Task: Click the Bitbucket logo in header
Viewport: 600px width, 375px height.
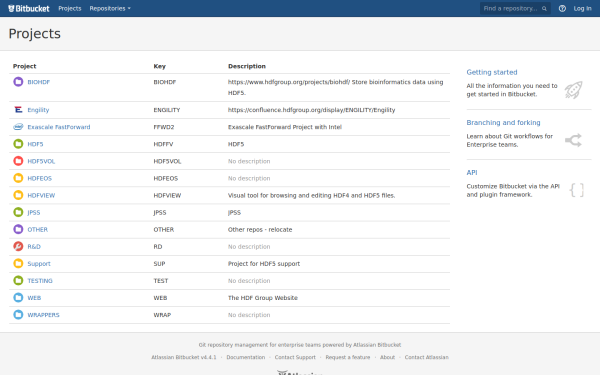Action: (29, 8)
